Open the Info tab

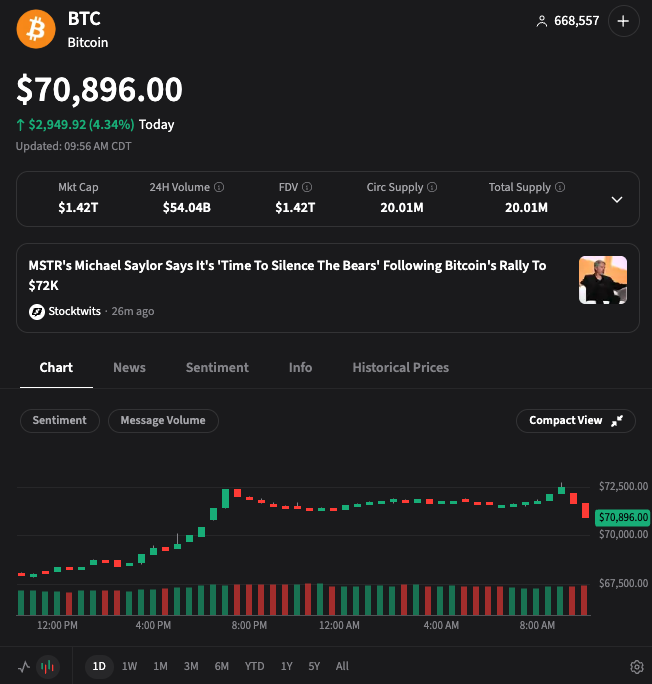pyautogui.click(x=300, y=367)
